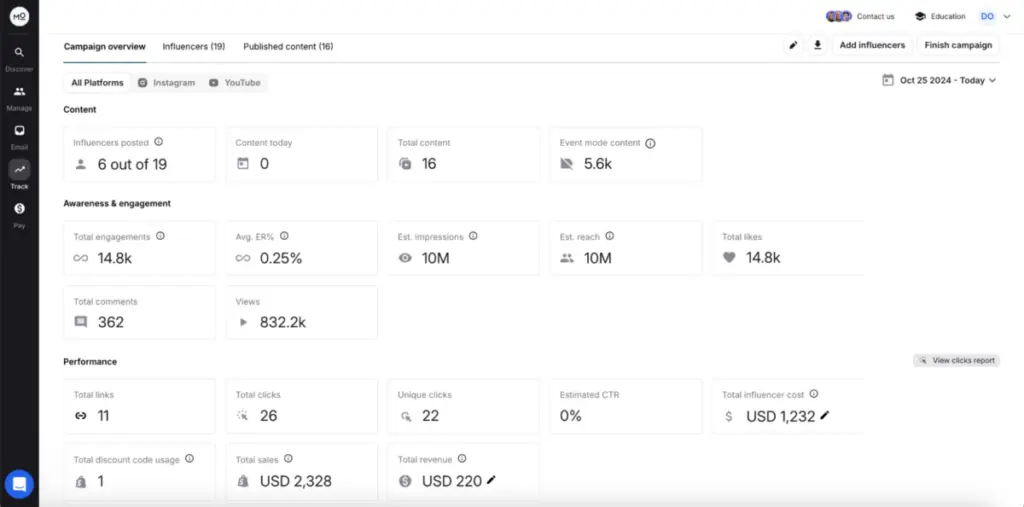Filter by Instagram platform
The width and height of the screenshot is (1024, 507).
pyautogui.click(x=166, y=83)
